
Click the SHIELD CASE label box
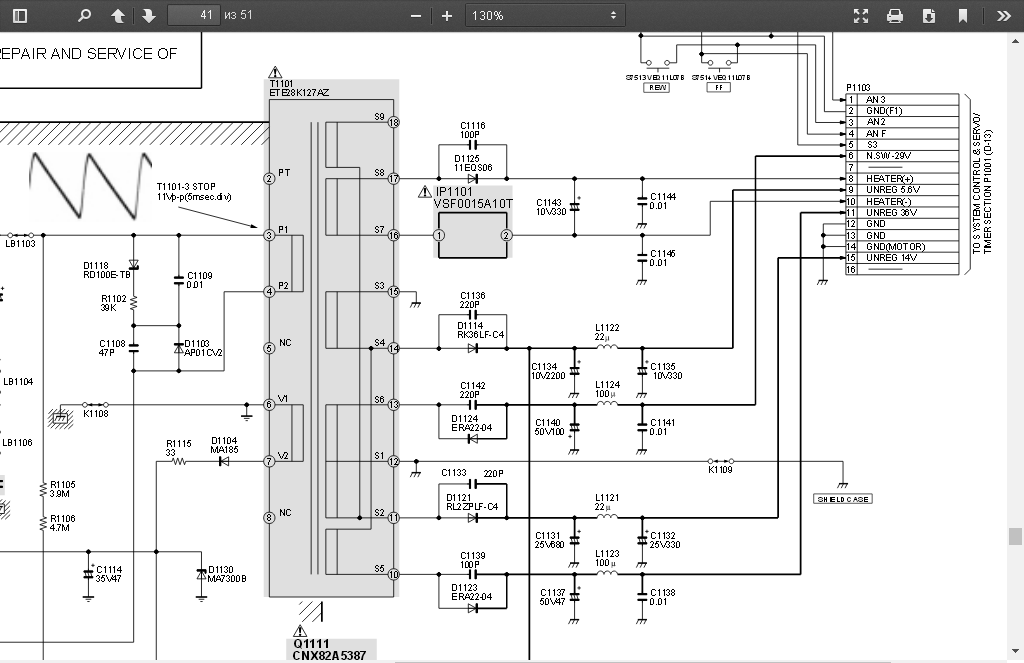842,498
